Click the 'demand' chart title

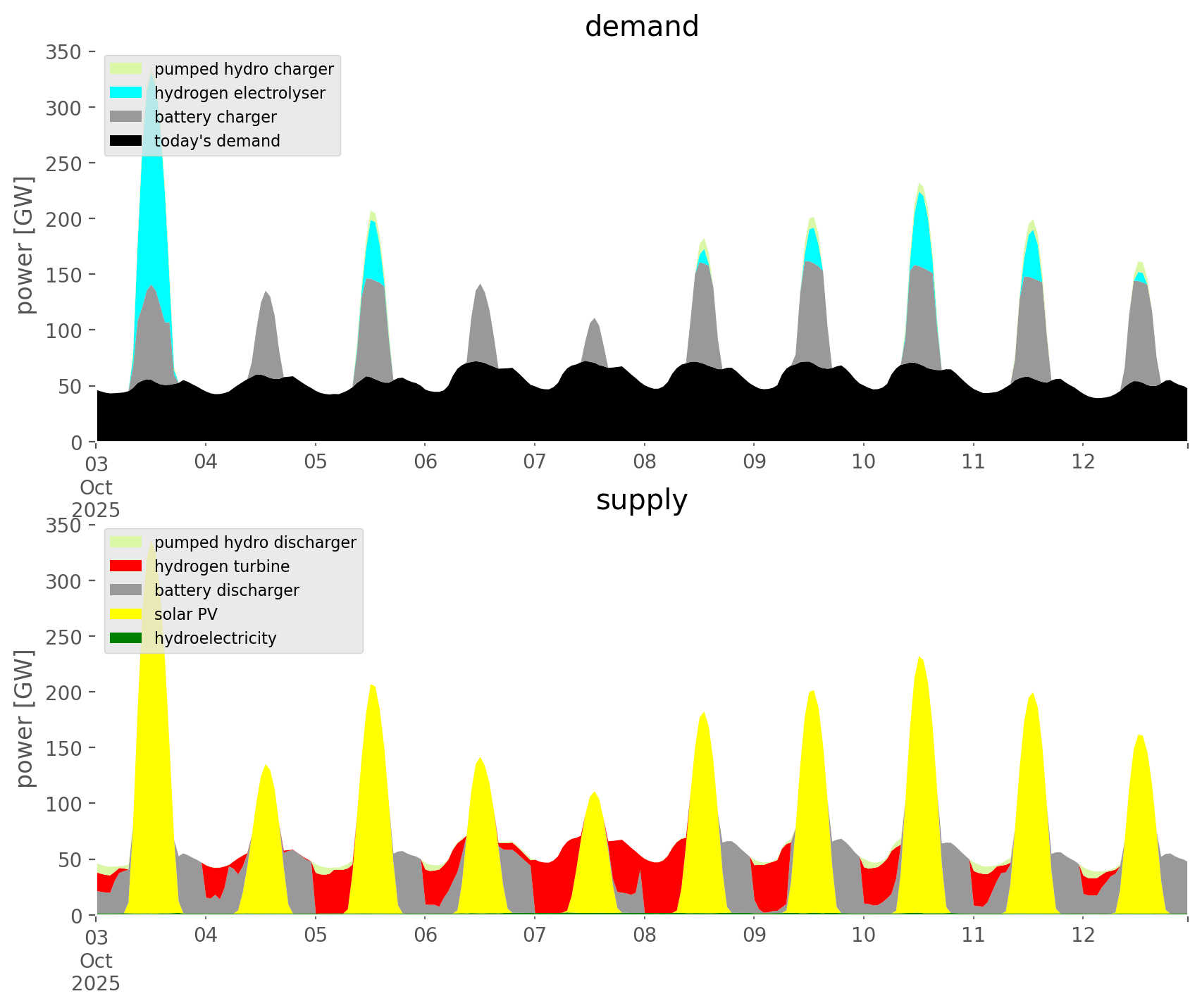(x=641, y=27)
